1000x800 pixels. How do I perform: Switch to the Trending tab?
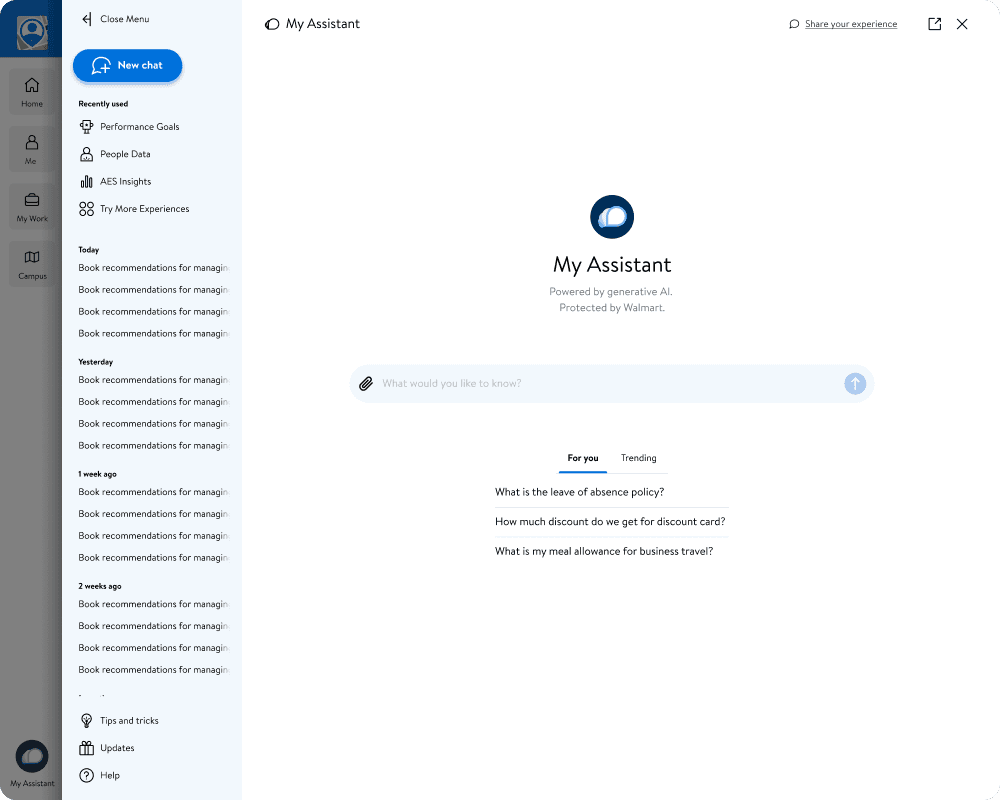click(x=638, y=458)
